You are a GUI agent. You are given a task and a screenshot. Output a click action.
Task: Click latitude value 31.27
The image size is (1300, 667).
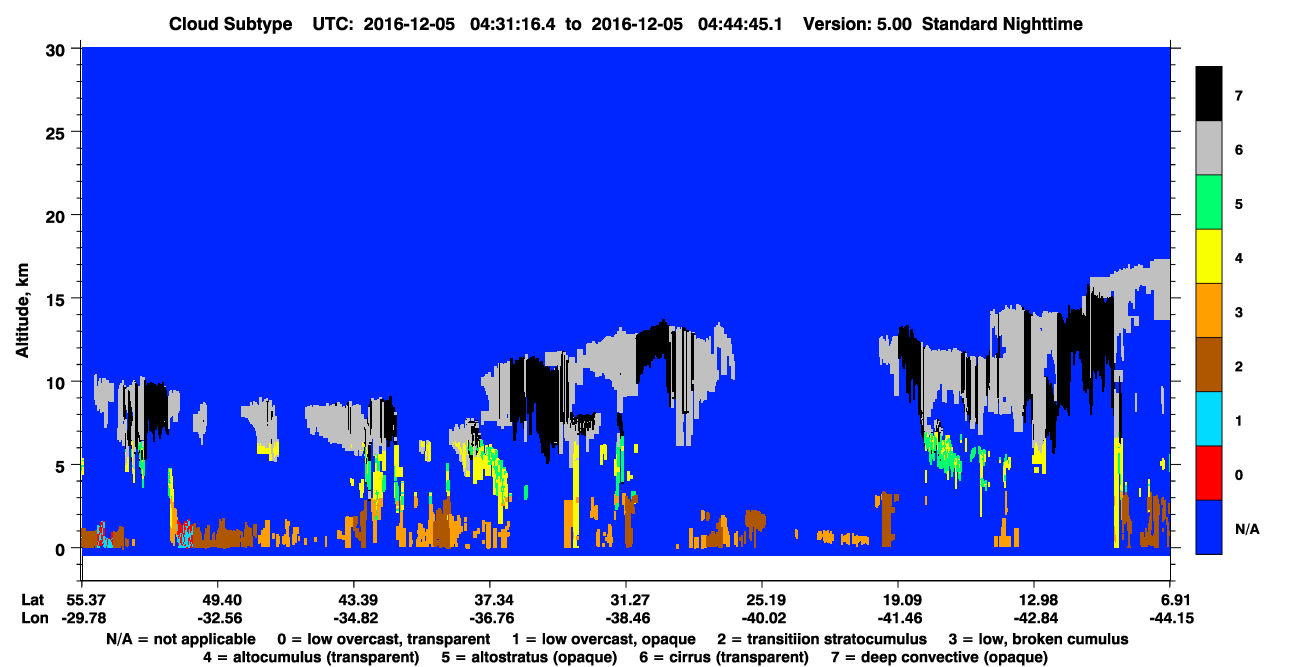coord(626,600)
